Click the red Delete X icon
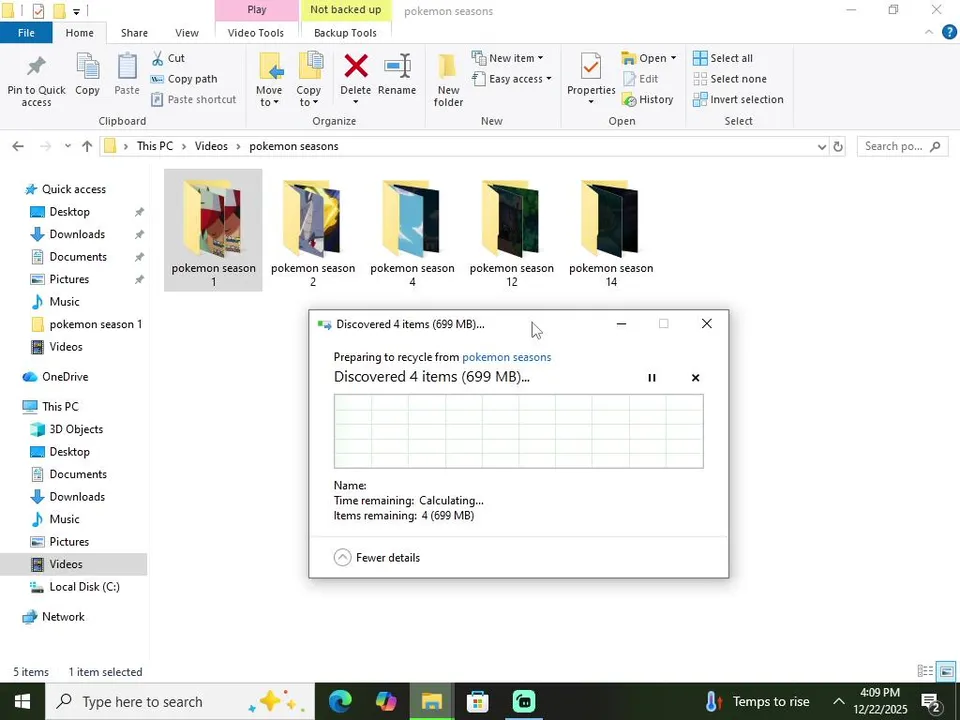Viewport: 960px width, 720px height. click(356, 66)
